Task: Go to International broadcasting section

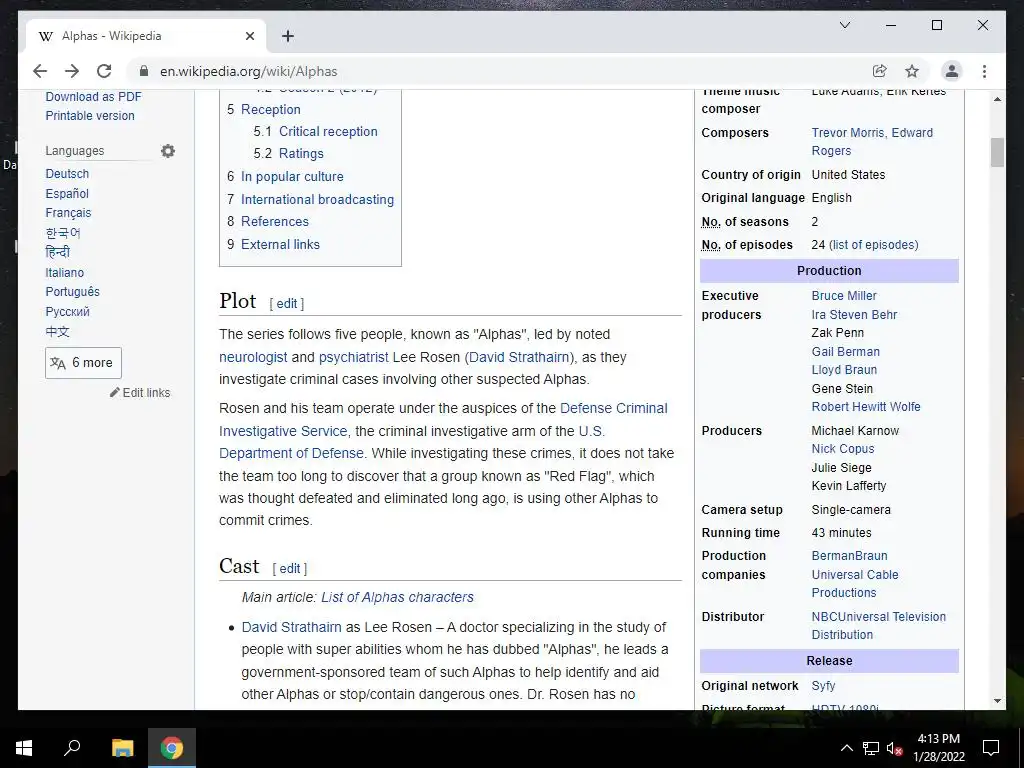Action: (317, 199)
